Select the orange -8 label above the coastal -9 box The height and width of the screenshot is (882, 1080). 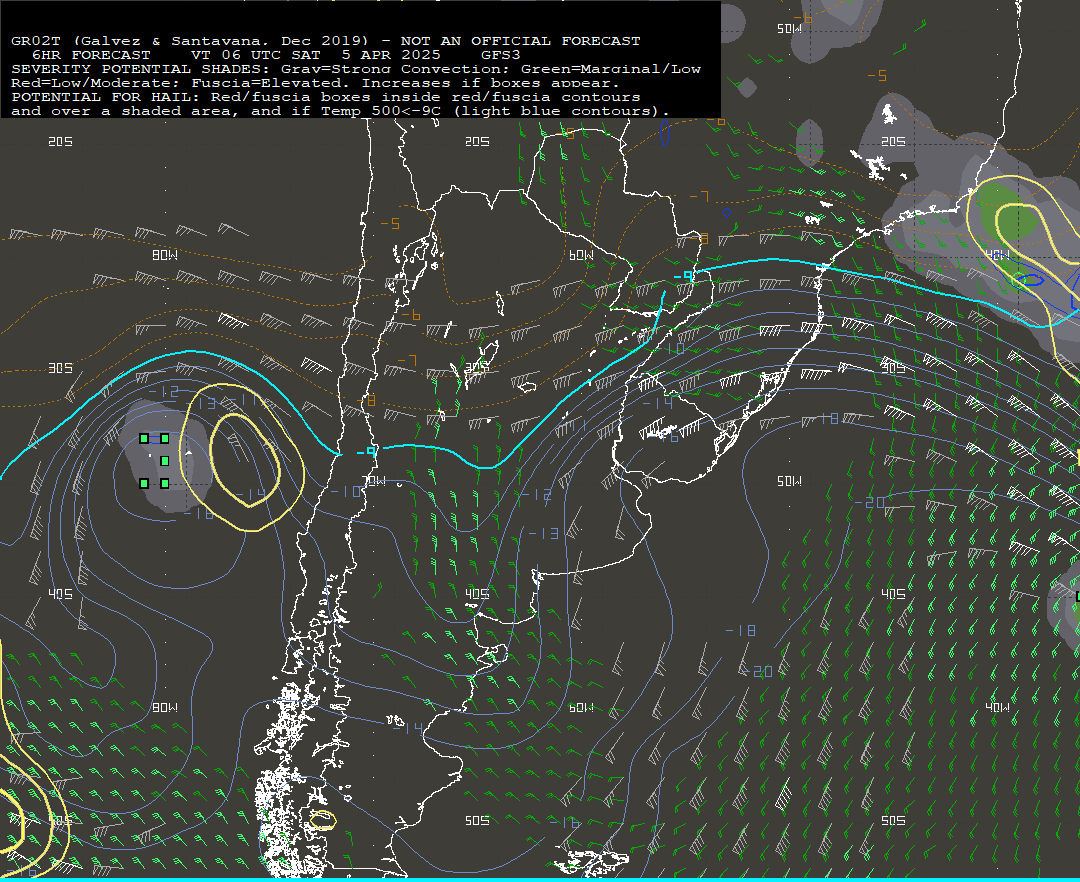(367, 400)
